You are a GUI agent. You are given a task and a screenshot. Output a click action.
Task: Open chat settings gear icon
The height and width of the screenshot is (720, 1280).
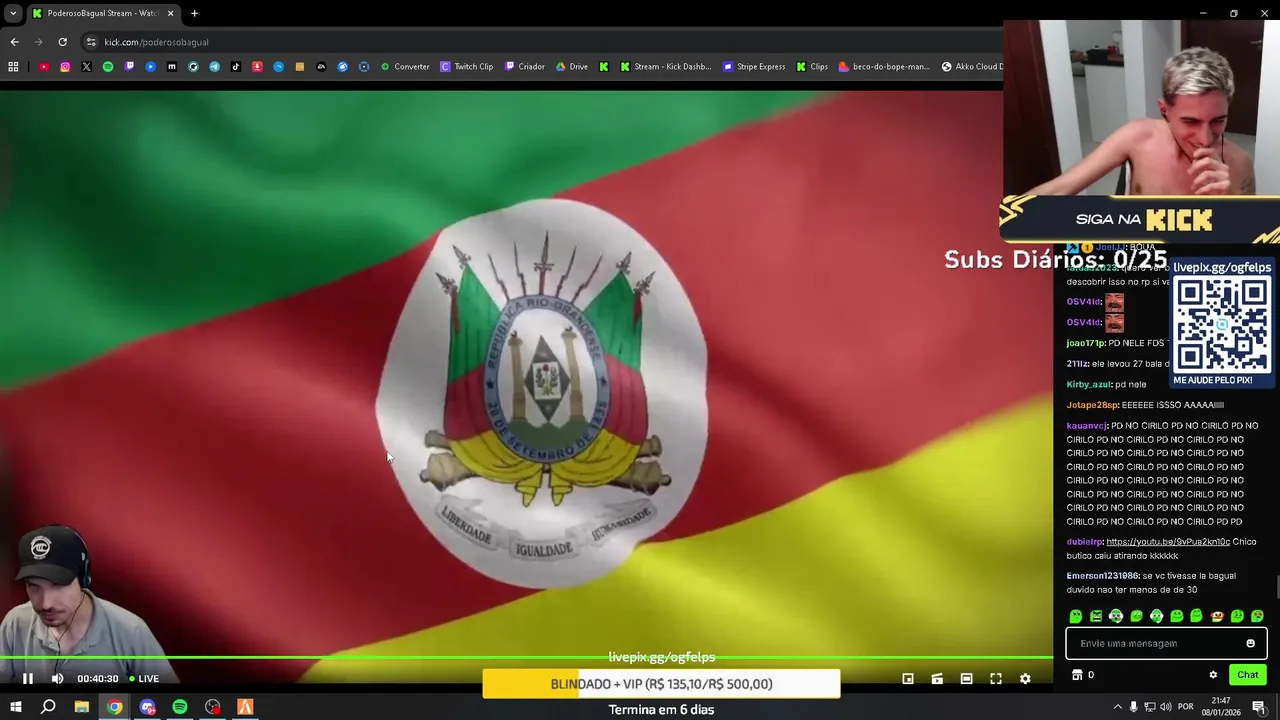coord(1213,675)
